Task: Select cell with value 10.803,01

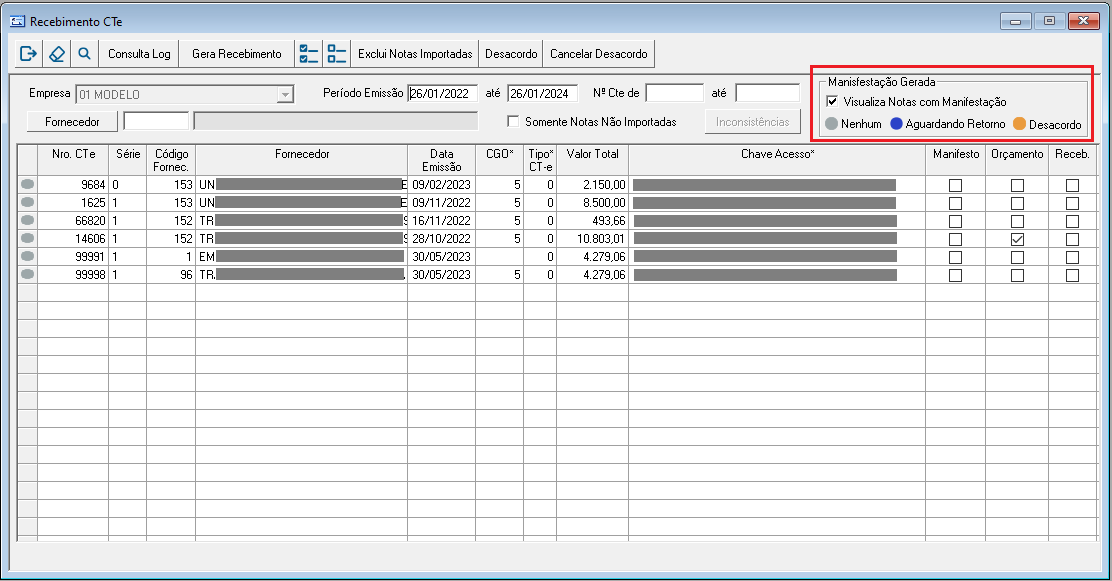Action: (x=592, y=238)
